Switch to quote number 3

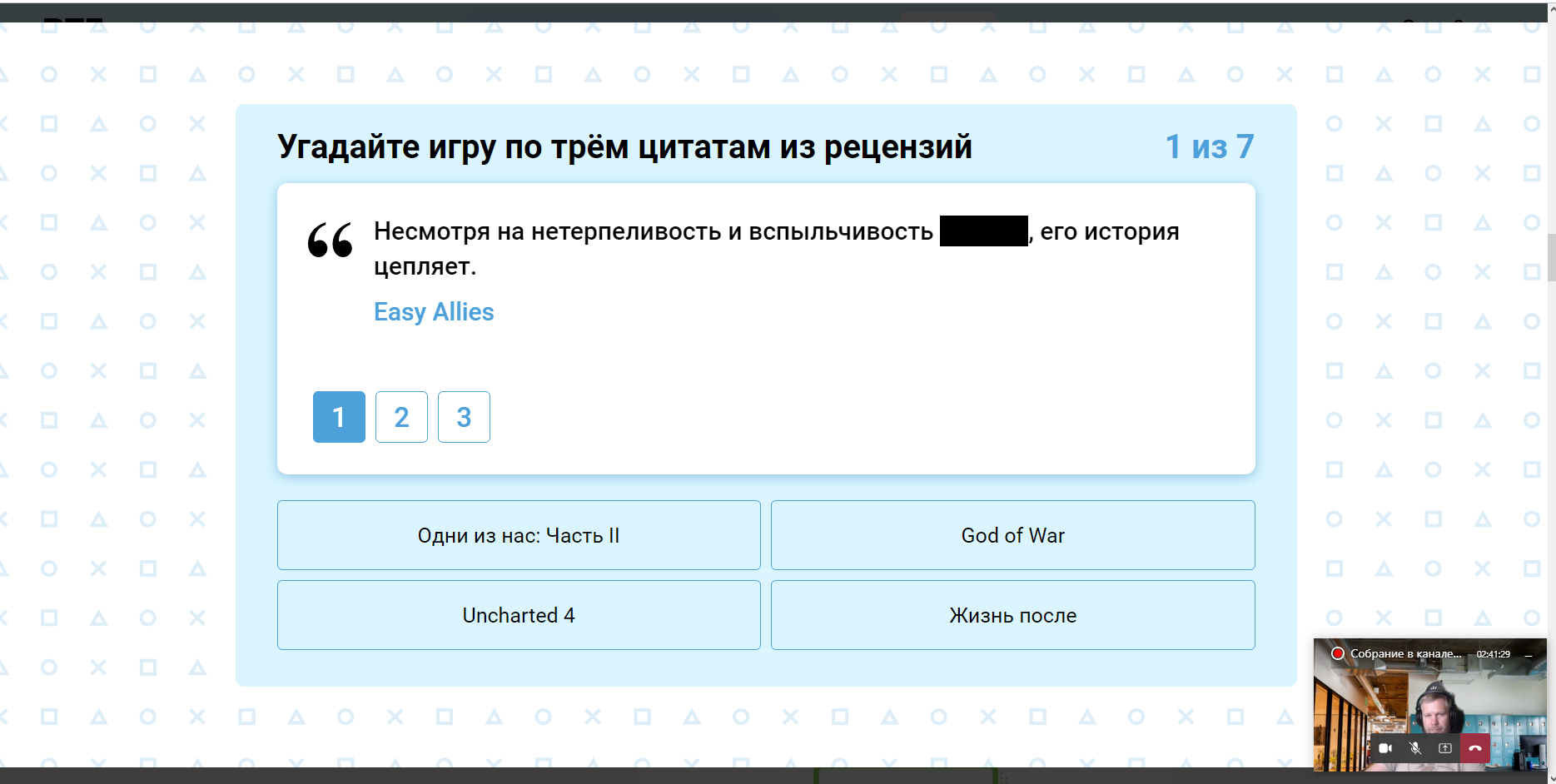(x=464, y=417)
